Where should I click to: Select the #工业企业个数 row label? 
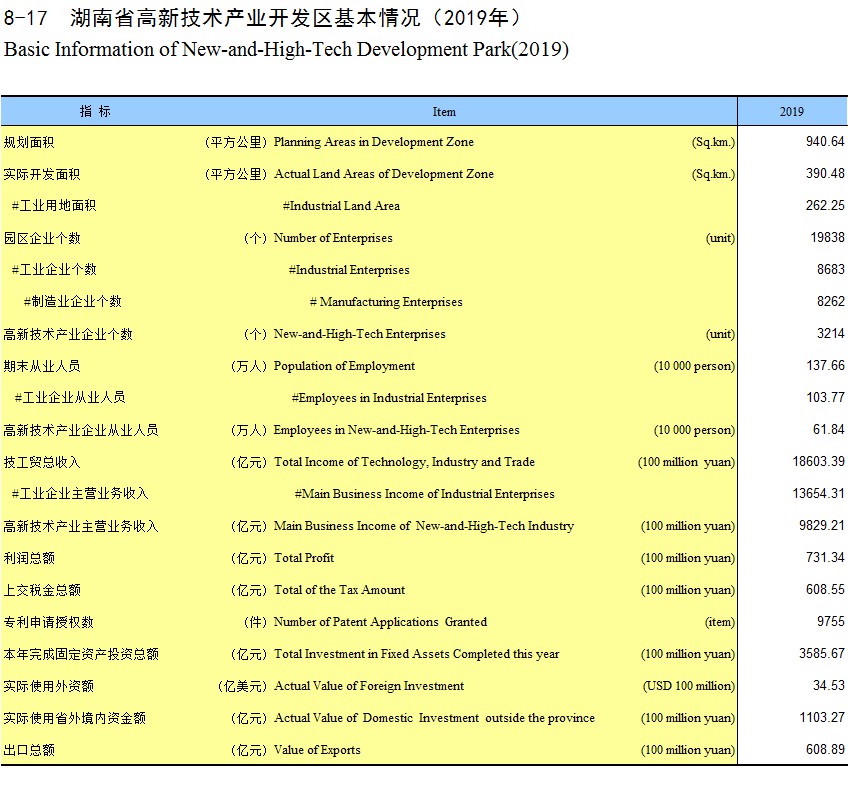[54, 270]
